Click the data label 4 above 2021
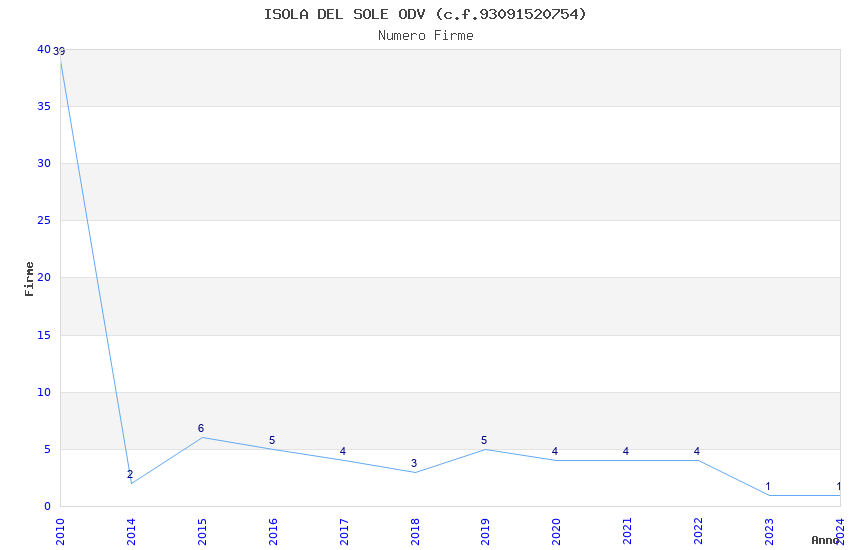 [626, 451]
